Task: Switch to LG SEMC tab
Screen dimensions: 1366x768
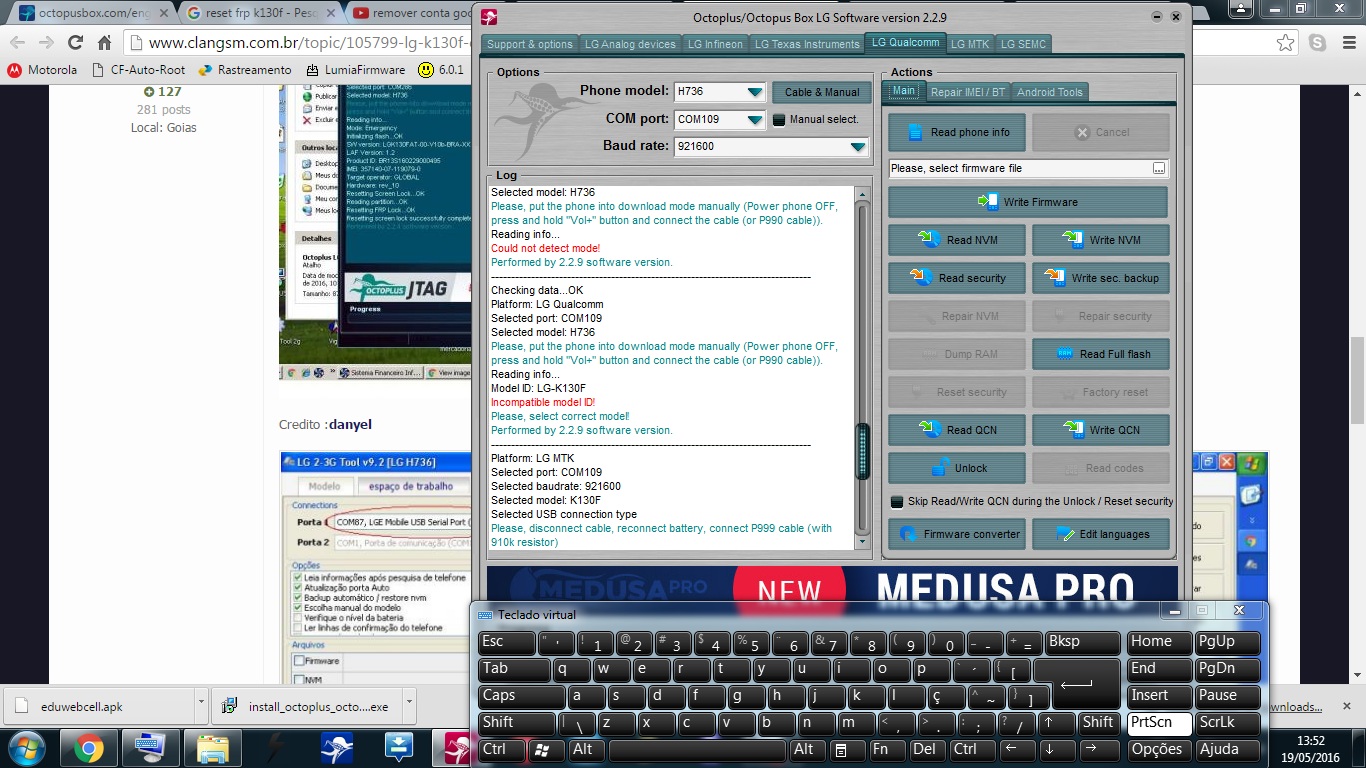Action: click(1023, 44)
